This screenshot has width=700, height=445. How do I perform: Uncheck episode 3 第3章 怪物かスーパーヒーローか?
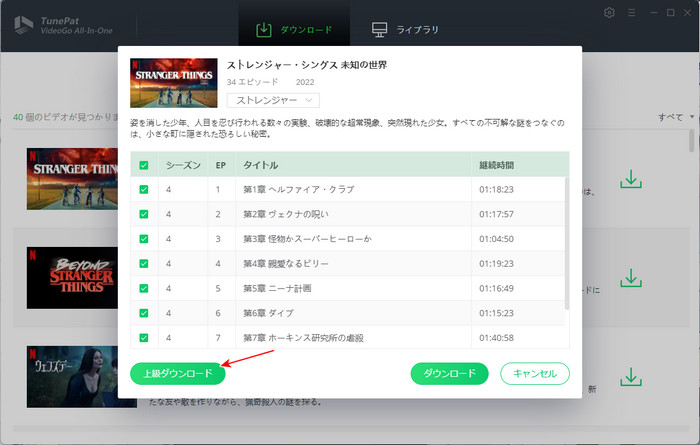coord(144,239)
